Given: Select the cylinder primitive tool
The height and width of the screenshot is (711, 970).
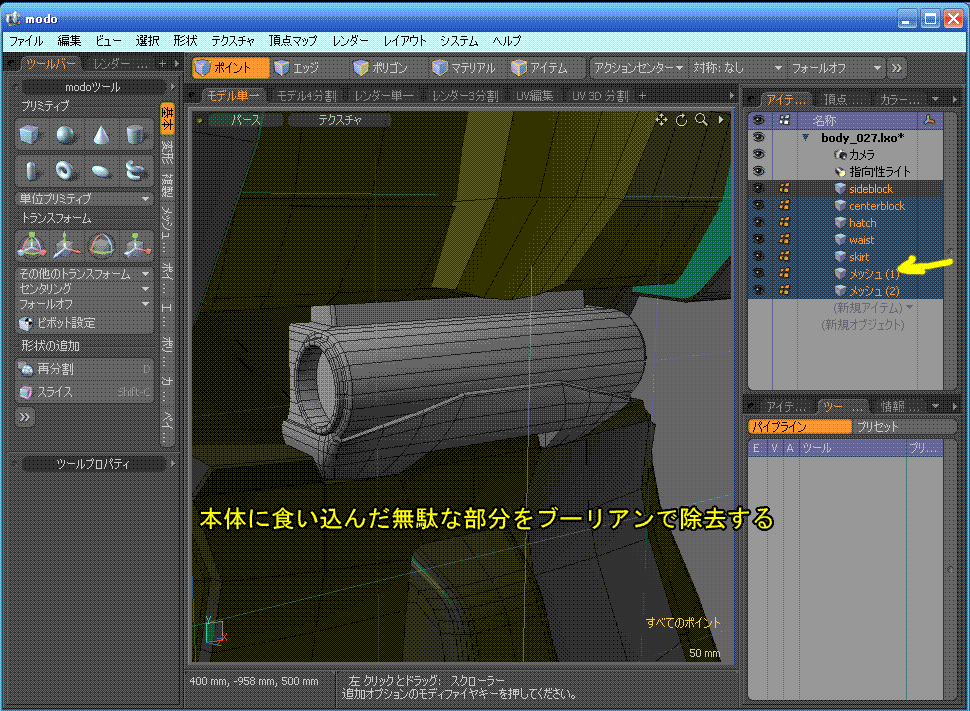Looking at the screenshot, I should pyautogui.click(x=135, y=135).
